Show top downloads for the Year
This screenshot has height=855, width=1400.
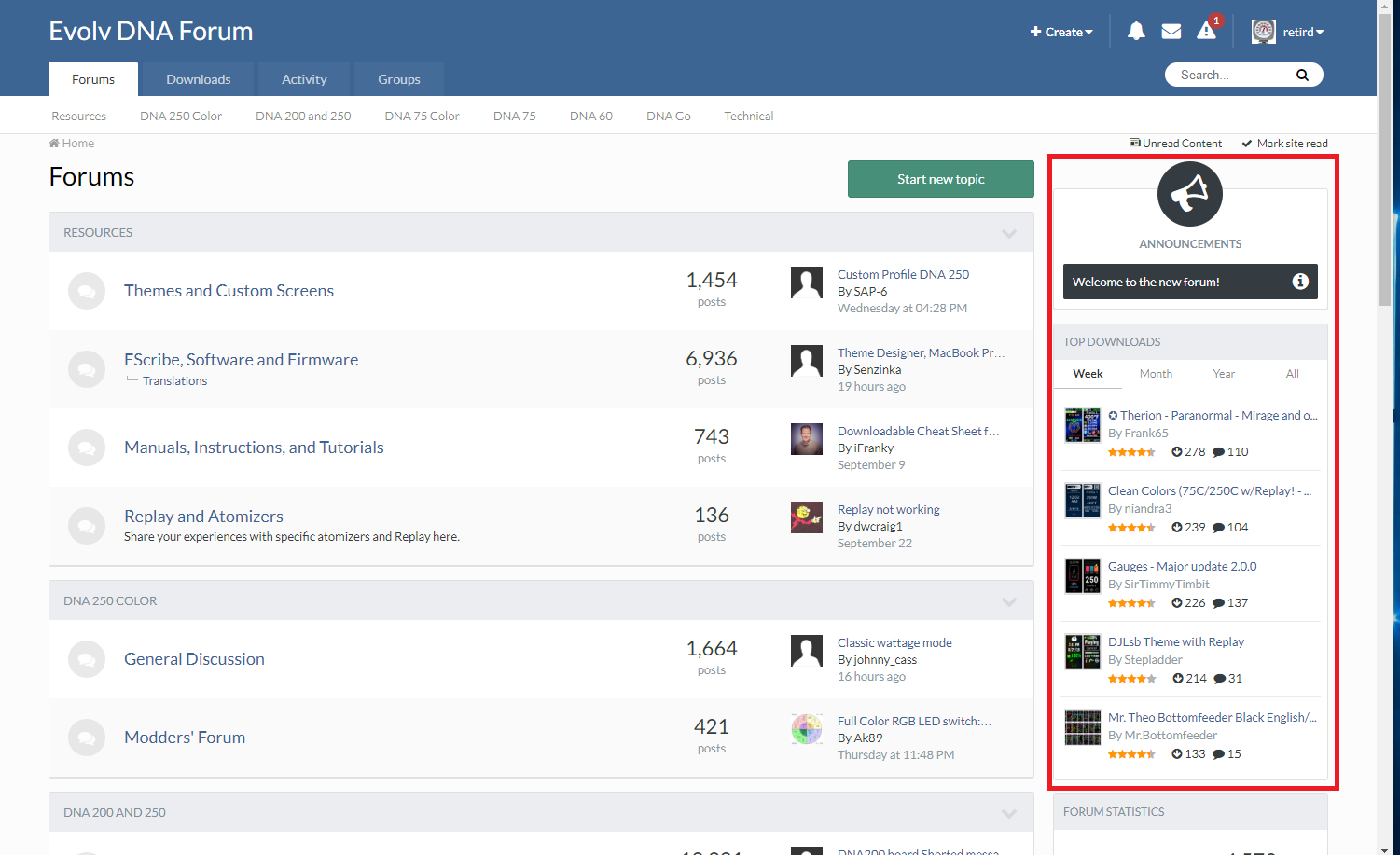point(1223,374)
